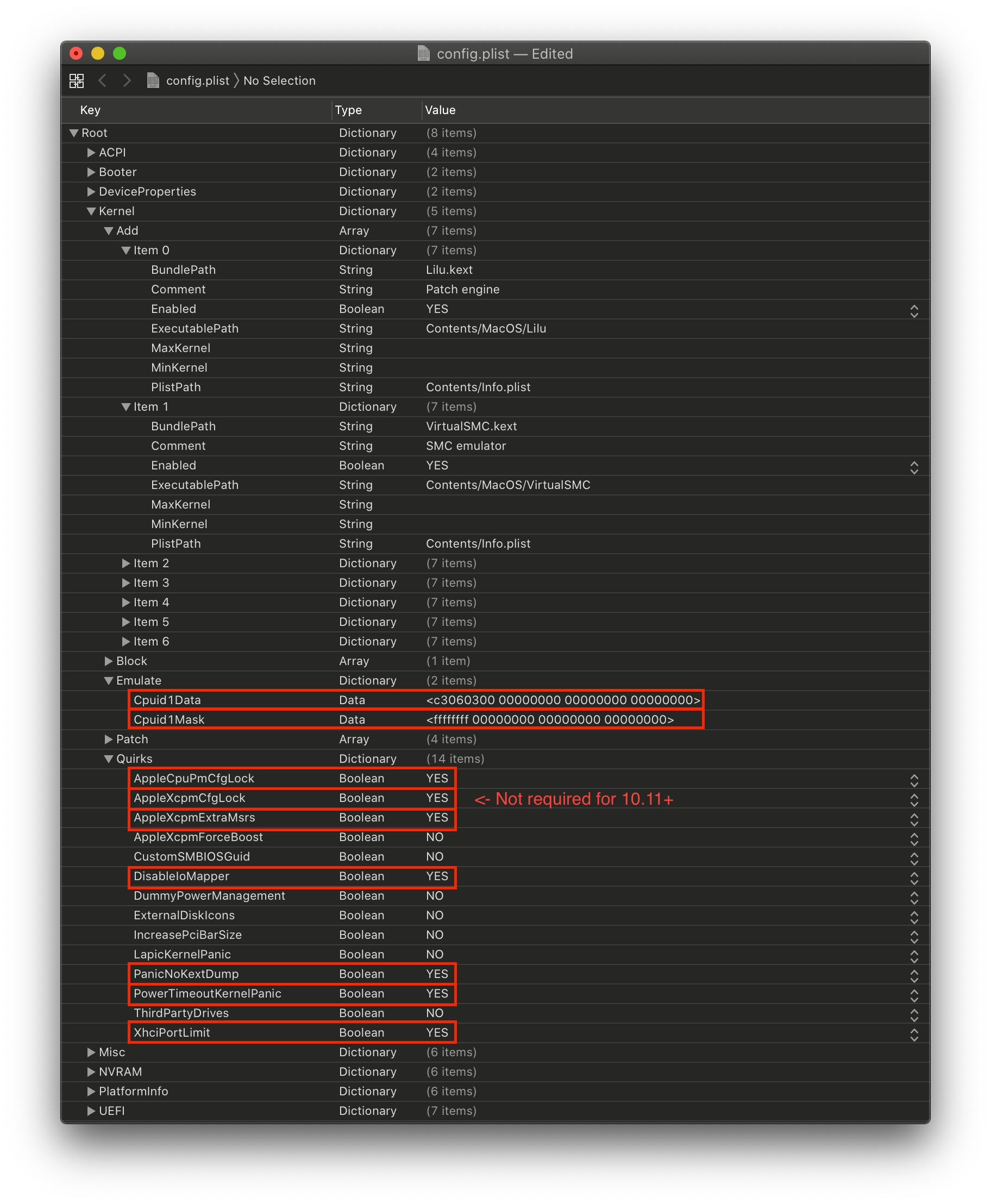991x1204 pixels.
Task: Click the yellow minimize window button
Action: [98, 54]
